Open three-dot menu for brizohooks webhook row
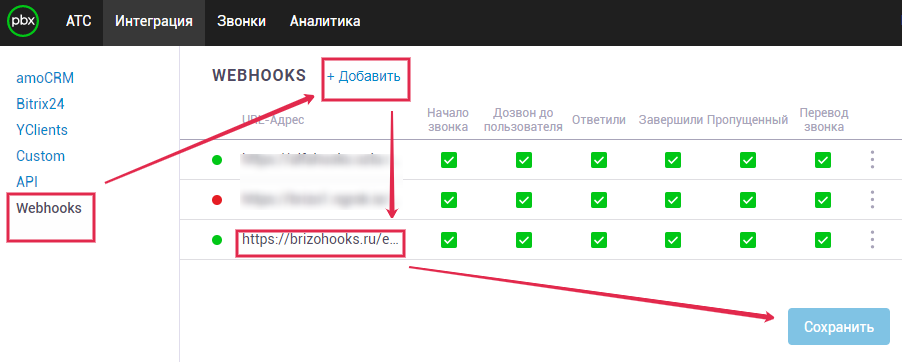 tap(873, 239)
